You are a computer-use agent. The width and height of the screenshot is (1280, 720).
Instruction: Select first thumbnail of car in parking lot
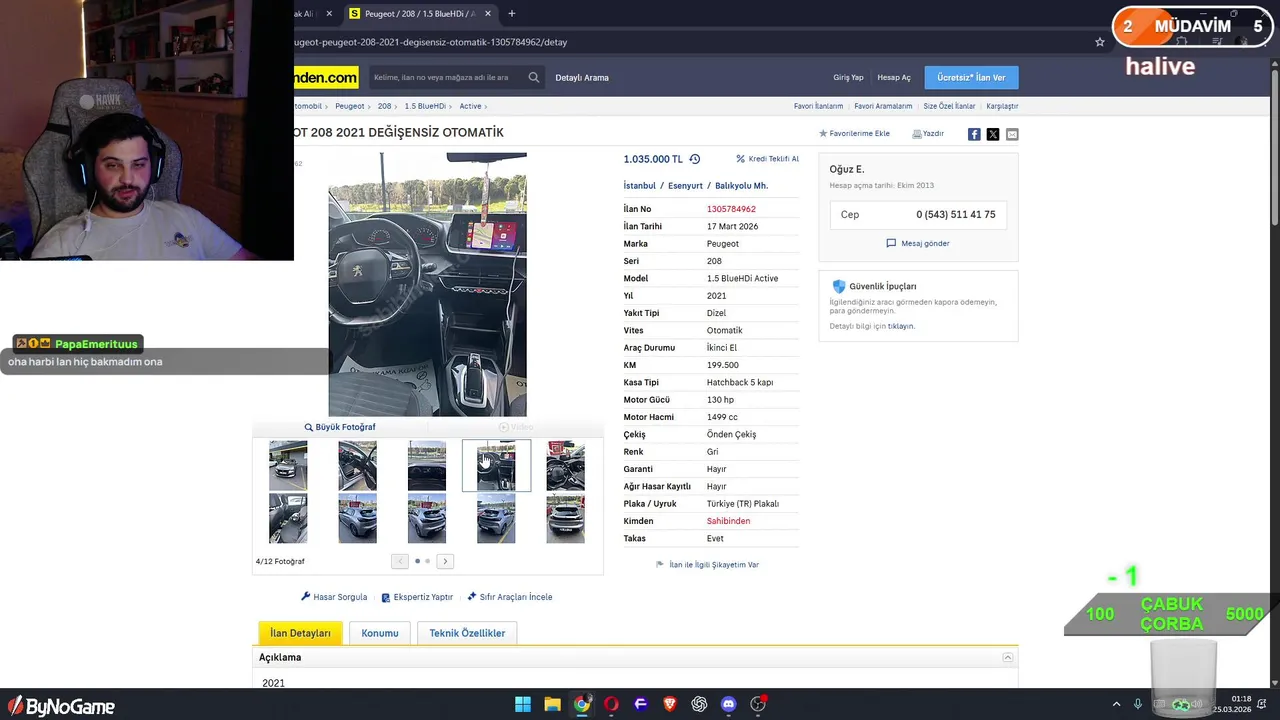(288, 466)
